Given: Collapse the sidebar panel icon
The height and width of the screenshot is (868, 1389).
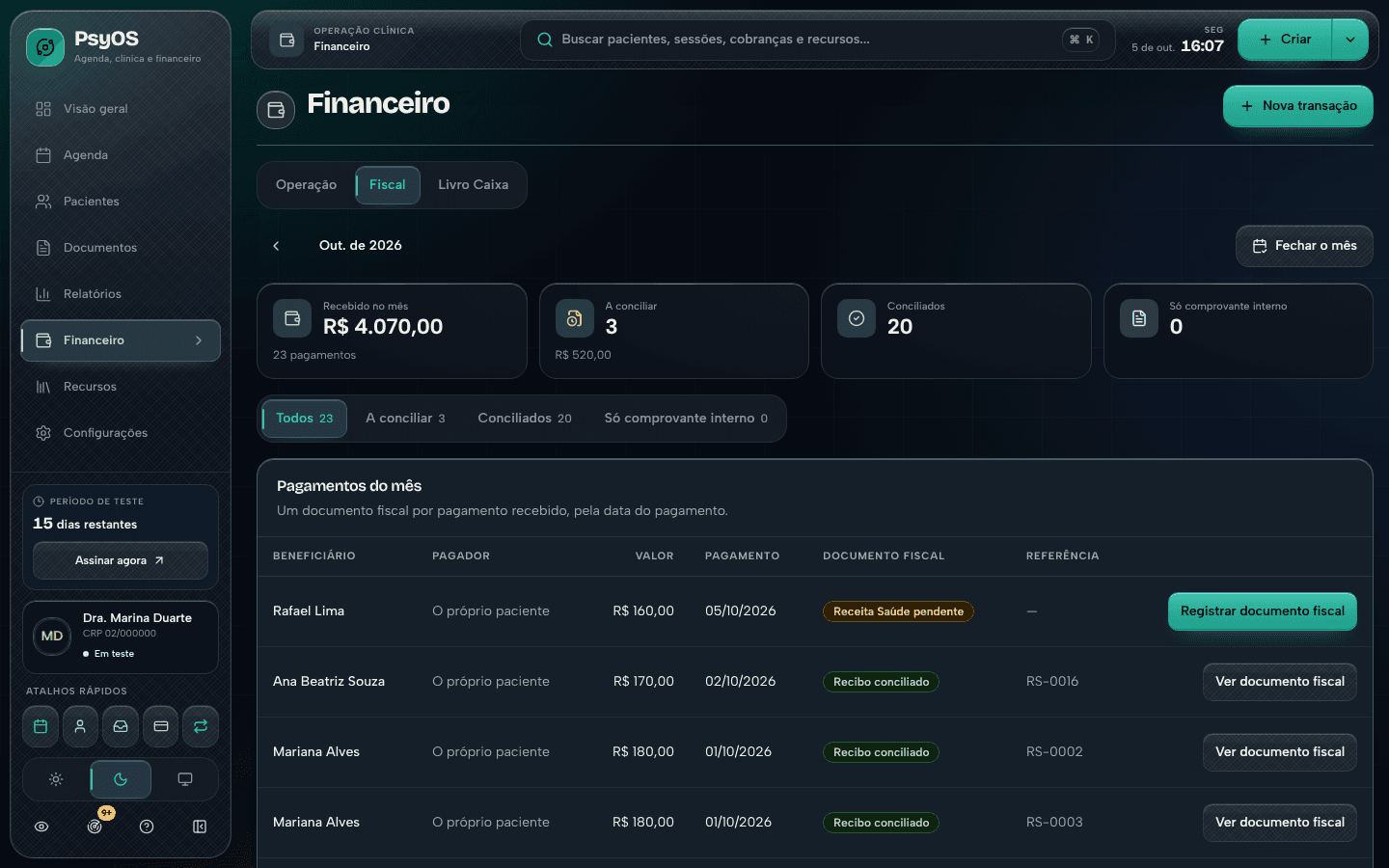Looking at the screenshot, I should pos(200,827).
